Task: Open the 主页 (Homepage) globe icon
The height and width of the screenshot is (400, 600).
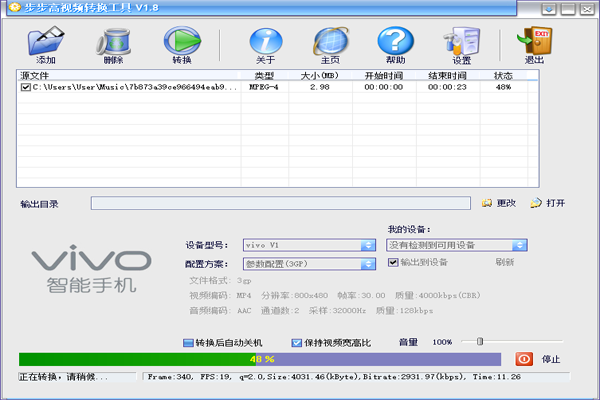Action: [331, 41]
